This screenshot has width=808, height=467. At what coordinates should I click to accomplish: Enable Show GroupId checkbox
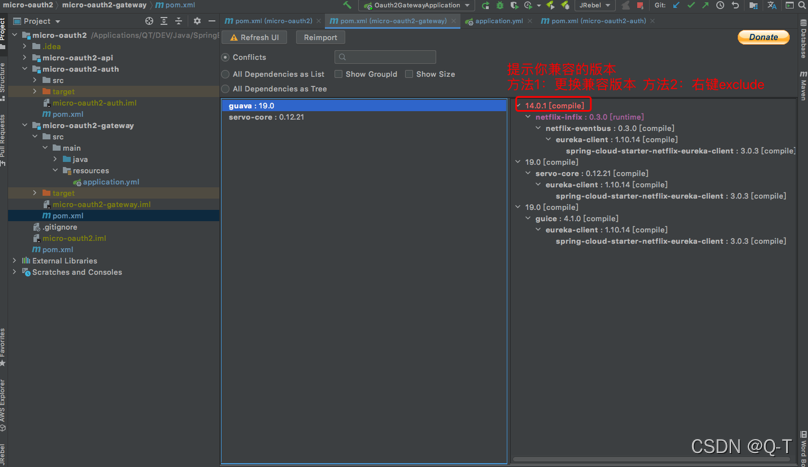[339, 74]
